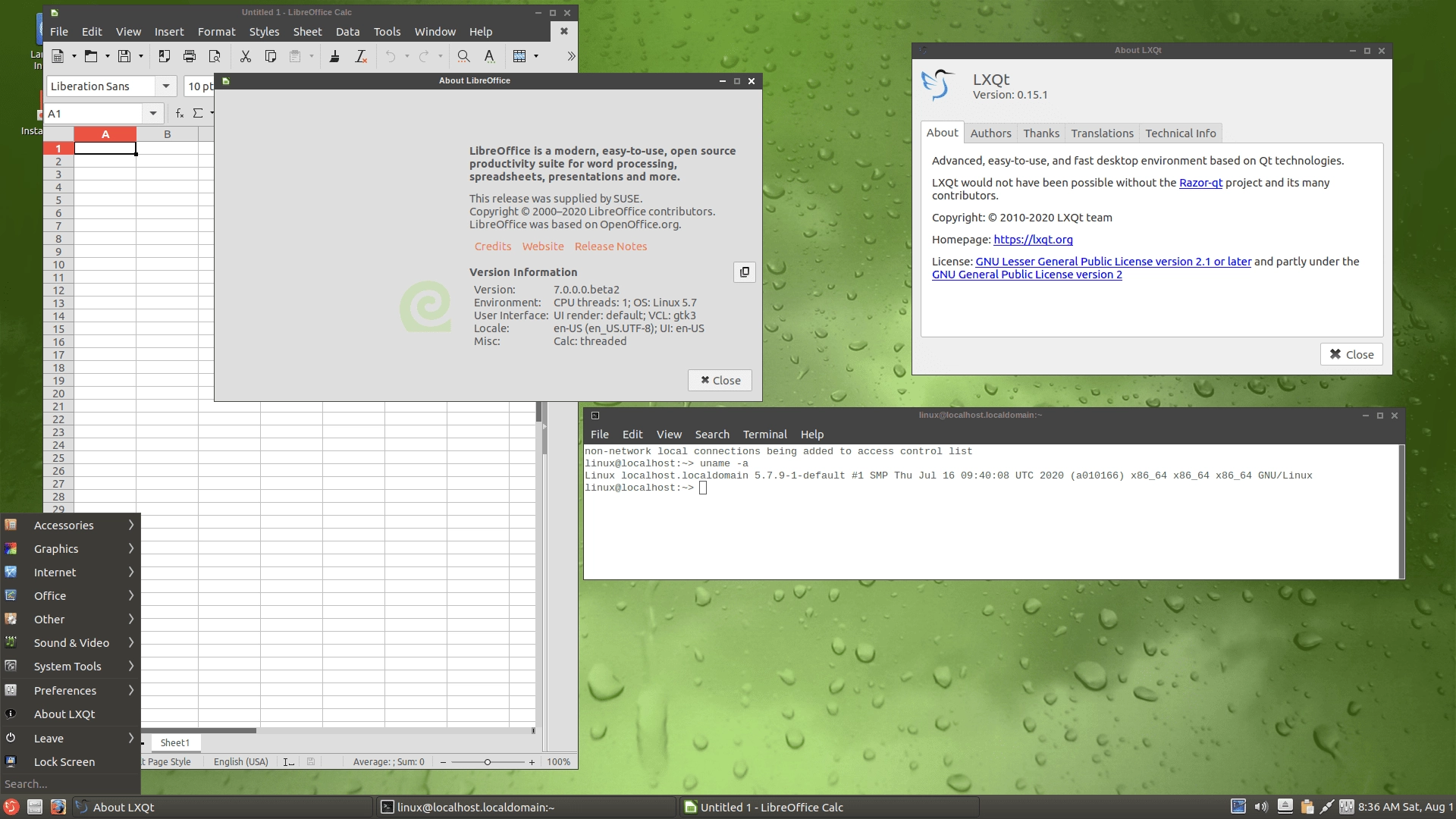Open the New document dropdown arrow
The width and height of the screenshot is (1456, 819).
[74, 56]
